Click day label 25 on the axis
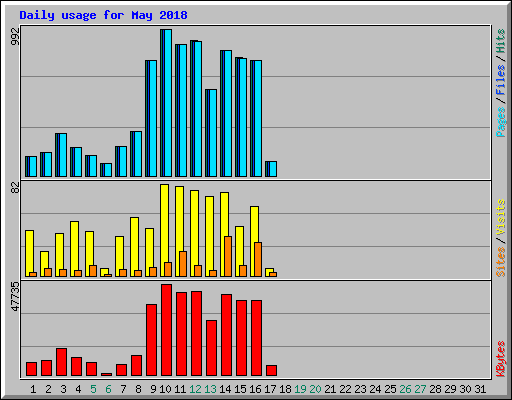 [x=390, y=389]
